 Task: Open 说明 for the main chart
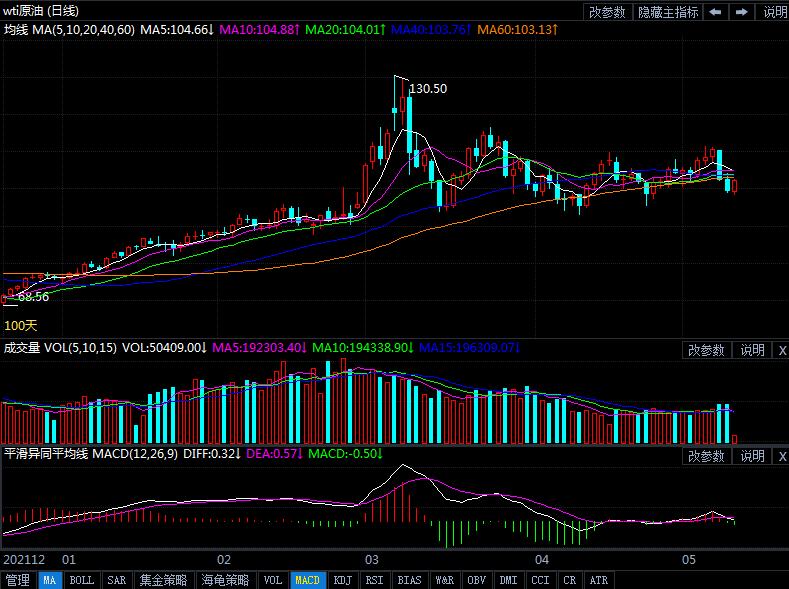coord(774,12)
